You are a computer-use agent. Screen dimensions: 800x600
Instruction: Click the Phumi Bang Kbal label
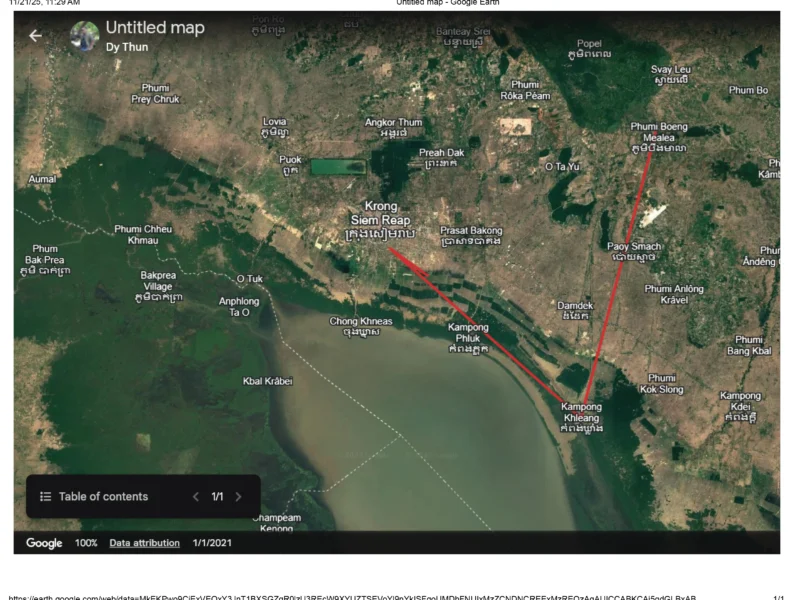tap(749, 345)
